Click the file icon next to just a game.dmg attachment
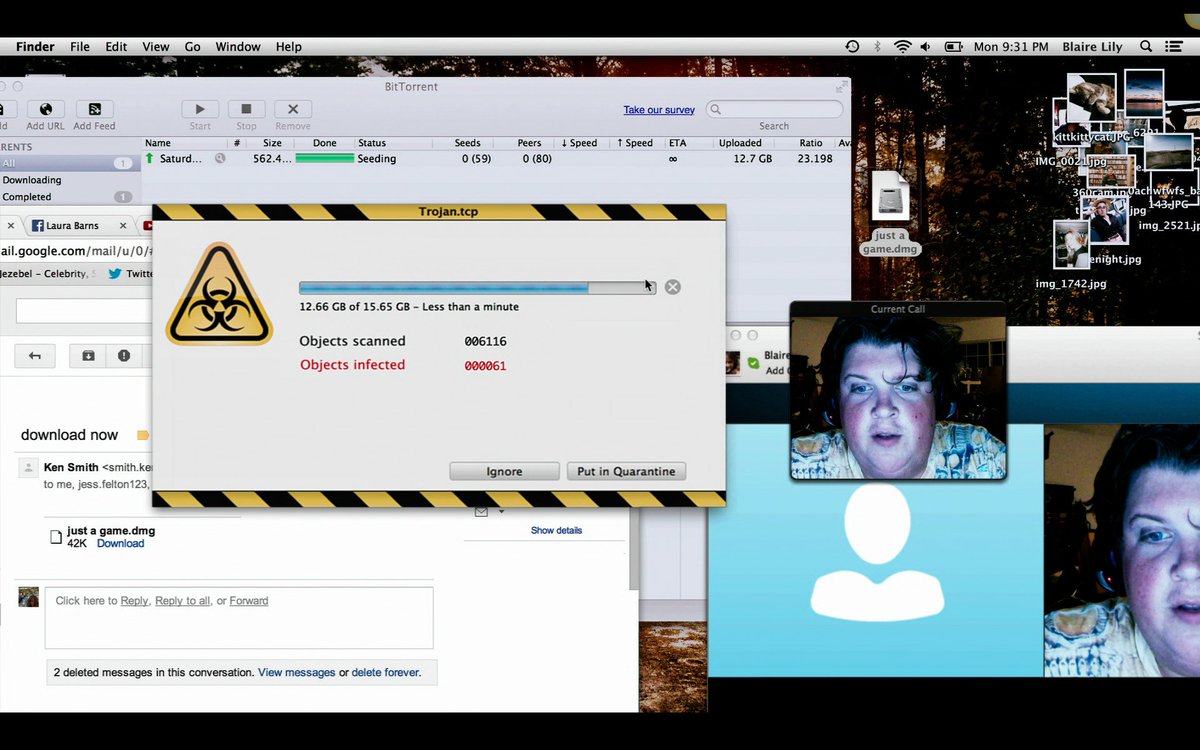 click(x=56, y=537)
